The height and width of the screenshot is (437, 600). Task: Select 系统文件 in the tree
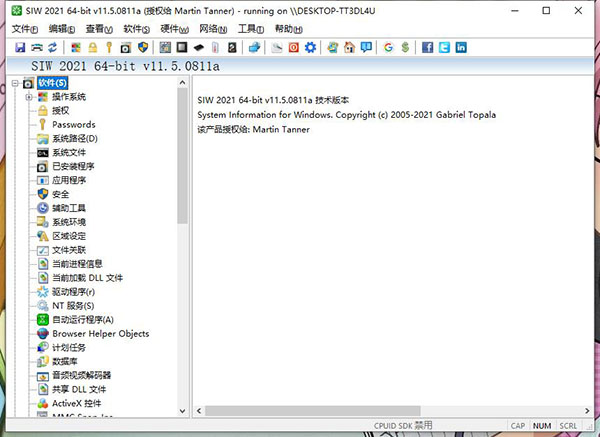coord(69,152)
